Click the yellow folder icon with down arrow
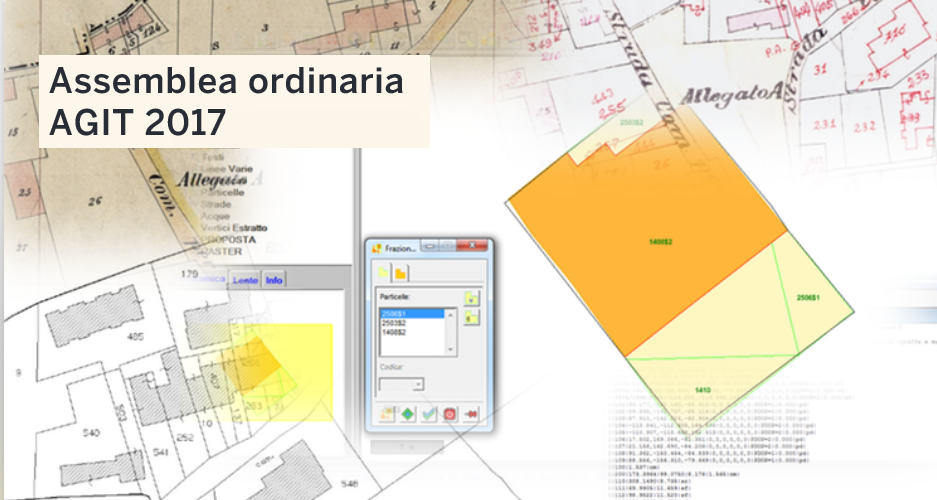 tap(471, 297)
